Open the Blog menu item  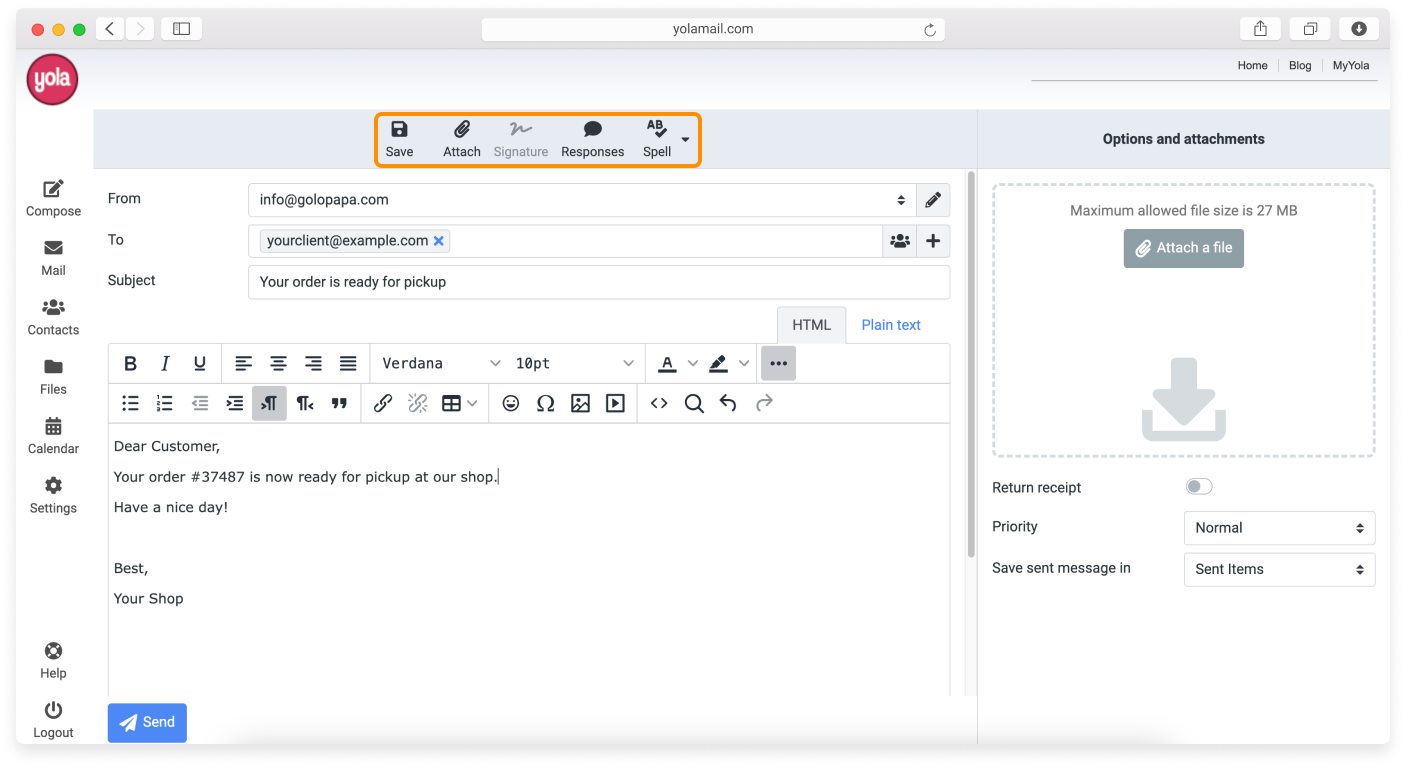click(x=1300, y=65)
